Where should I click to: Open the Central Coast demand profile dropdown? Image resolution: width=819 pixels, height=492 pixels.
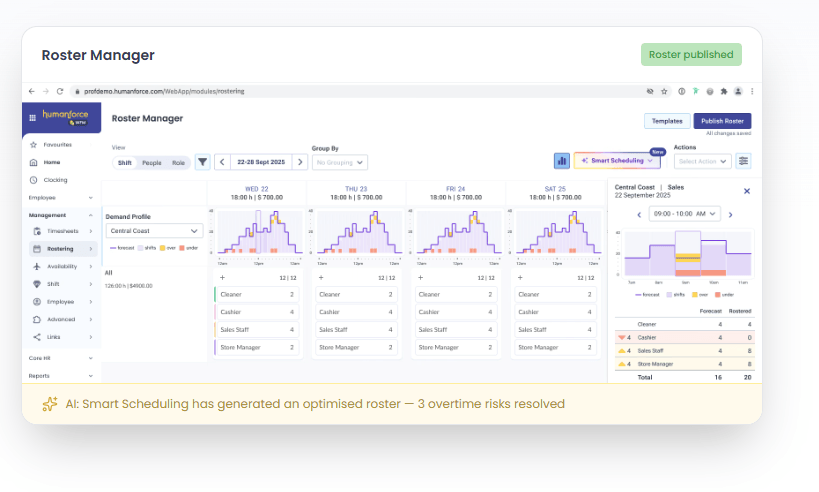(x=154, y=231)
